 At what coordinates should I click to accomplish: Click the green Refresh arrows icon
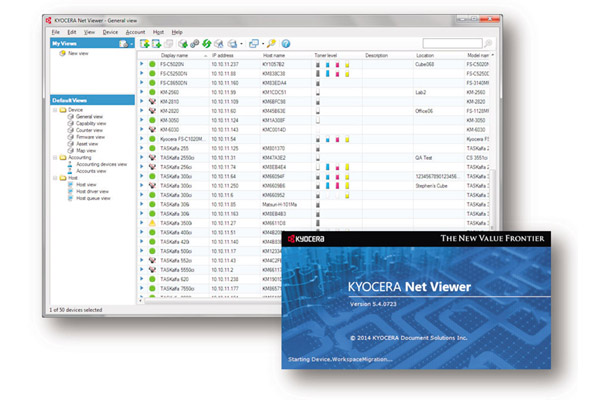coord(207,44)
